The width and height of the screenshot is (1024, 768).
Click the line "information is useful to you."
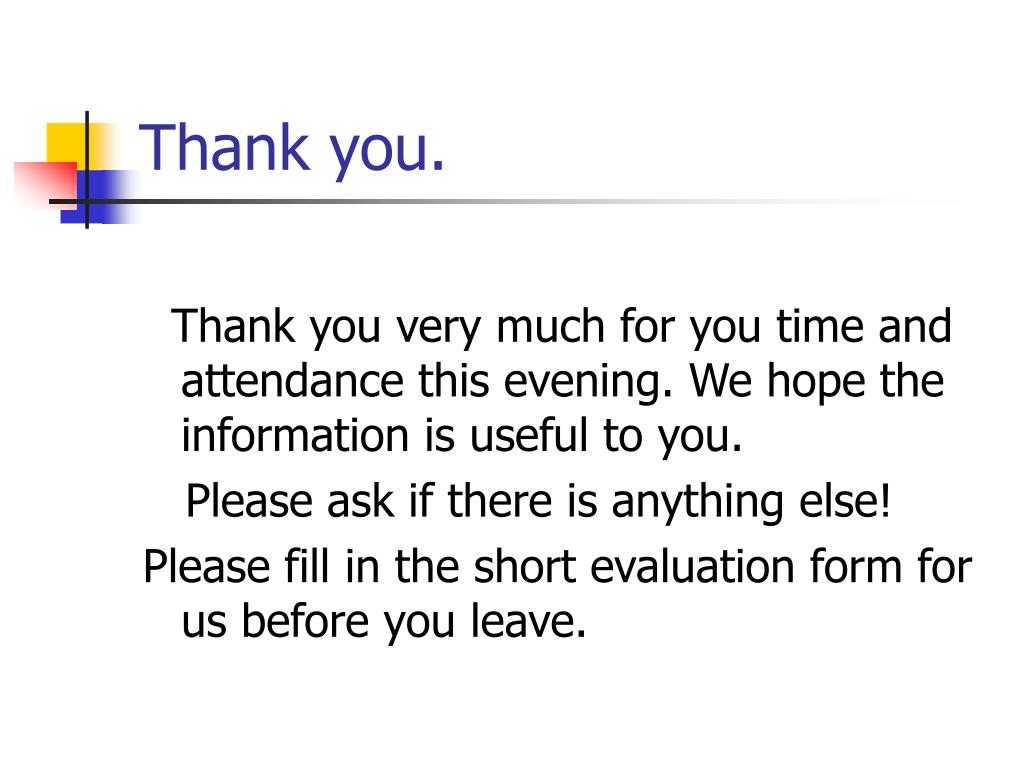point(462,437)
